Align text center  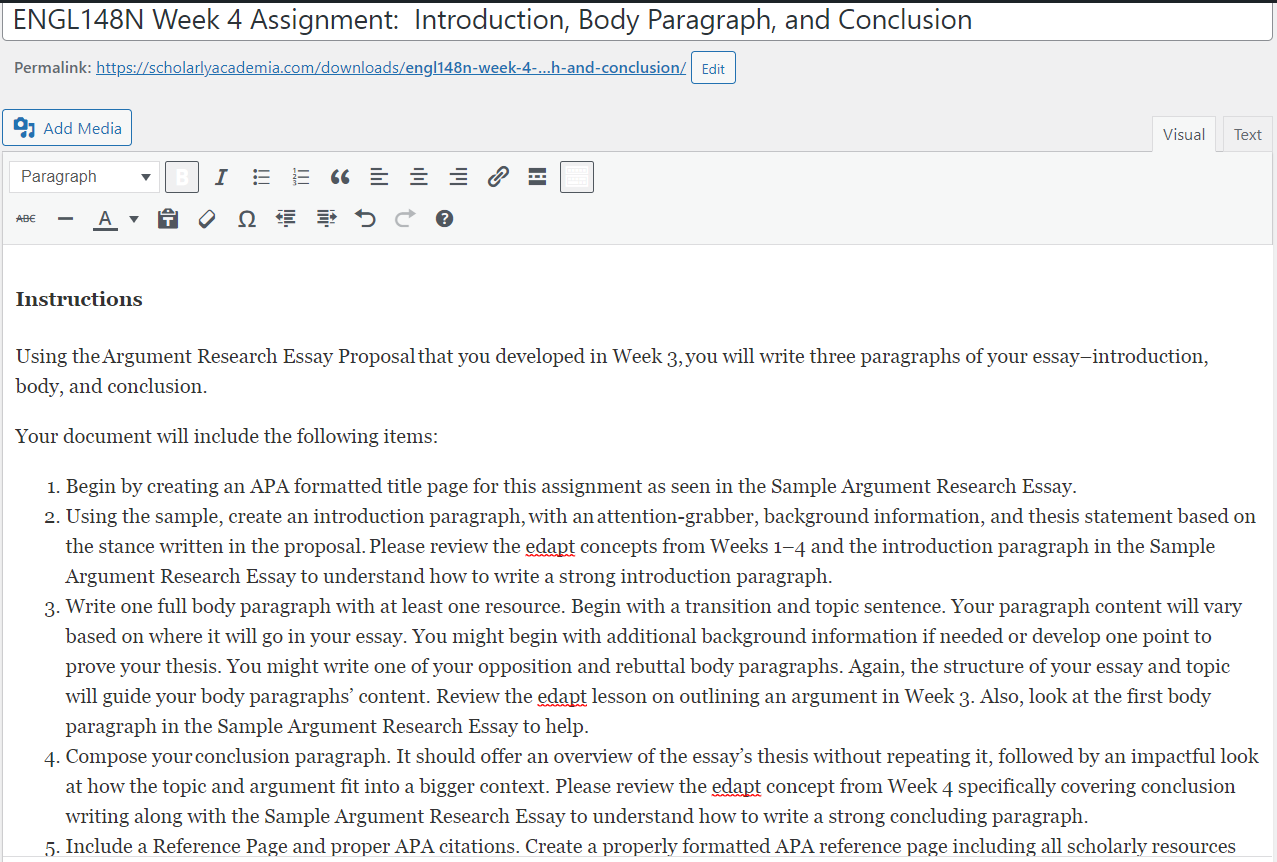tap(419, 177)
